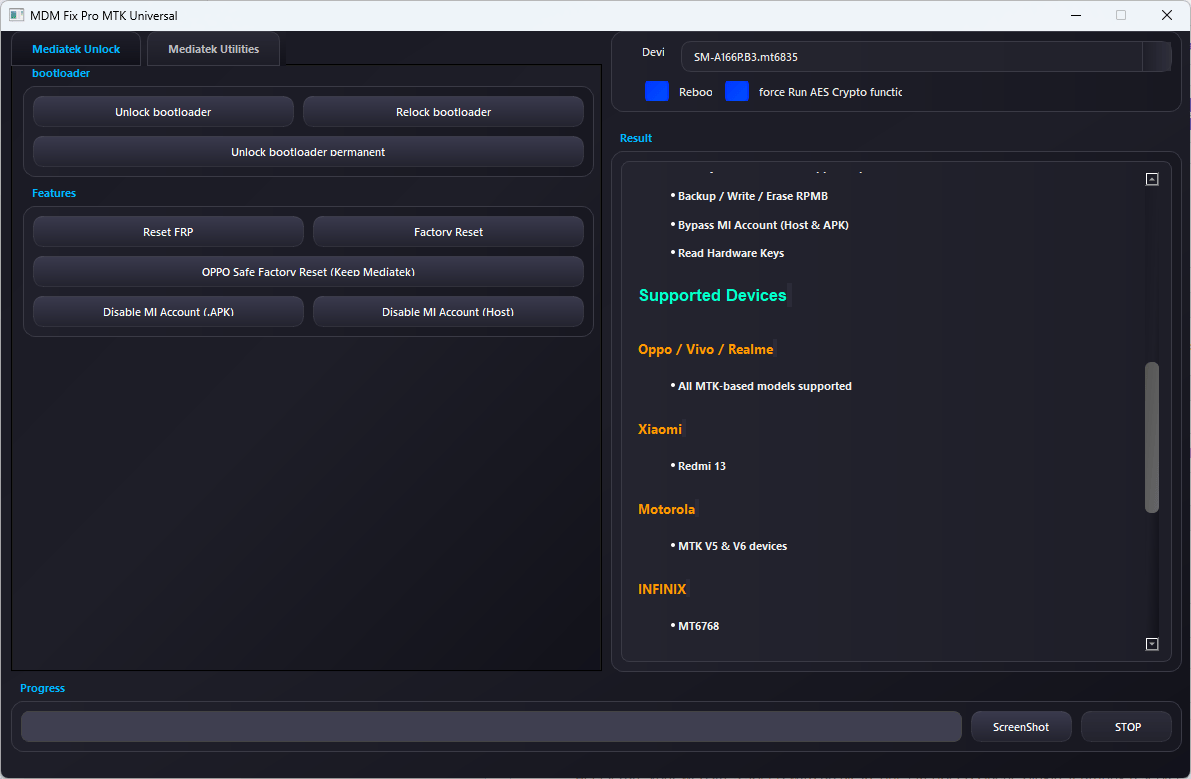The image size is (1191, 779).
Task: Disable force Run AES Crypto function option
Action: pyautogui.click(x=737, y=91)
